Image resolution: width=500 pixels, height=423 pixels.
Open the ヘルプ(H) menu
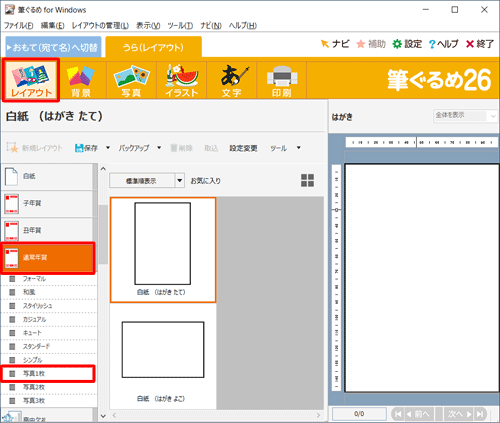(242, 25)
